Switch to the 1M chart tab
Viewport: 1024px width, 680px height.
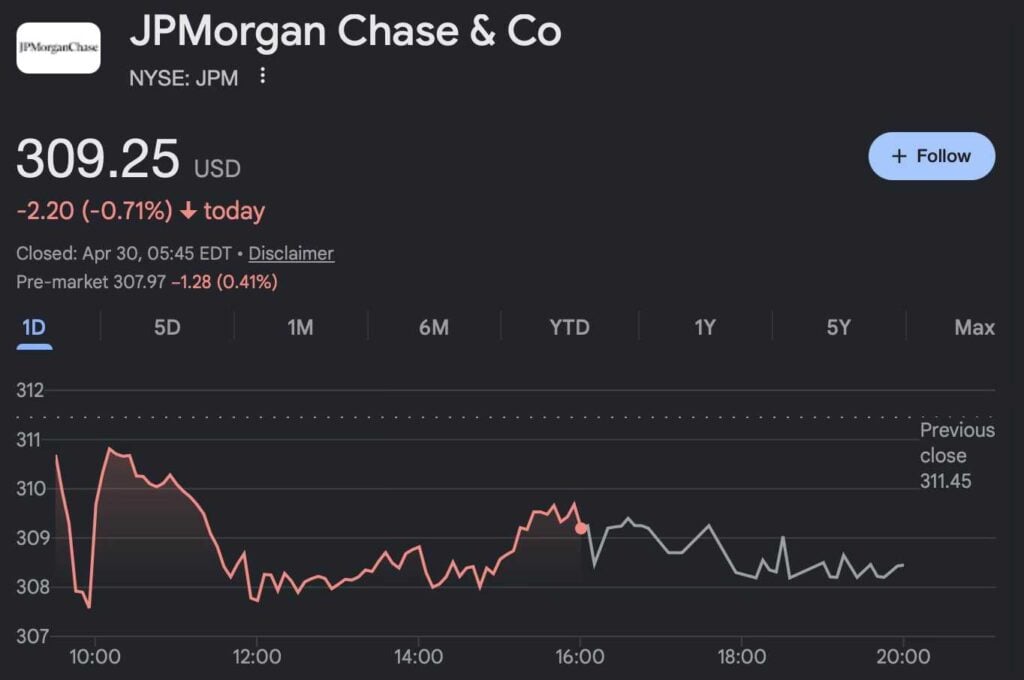tap(300, 327)
